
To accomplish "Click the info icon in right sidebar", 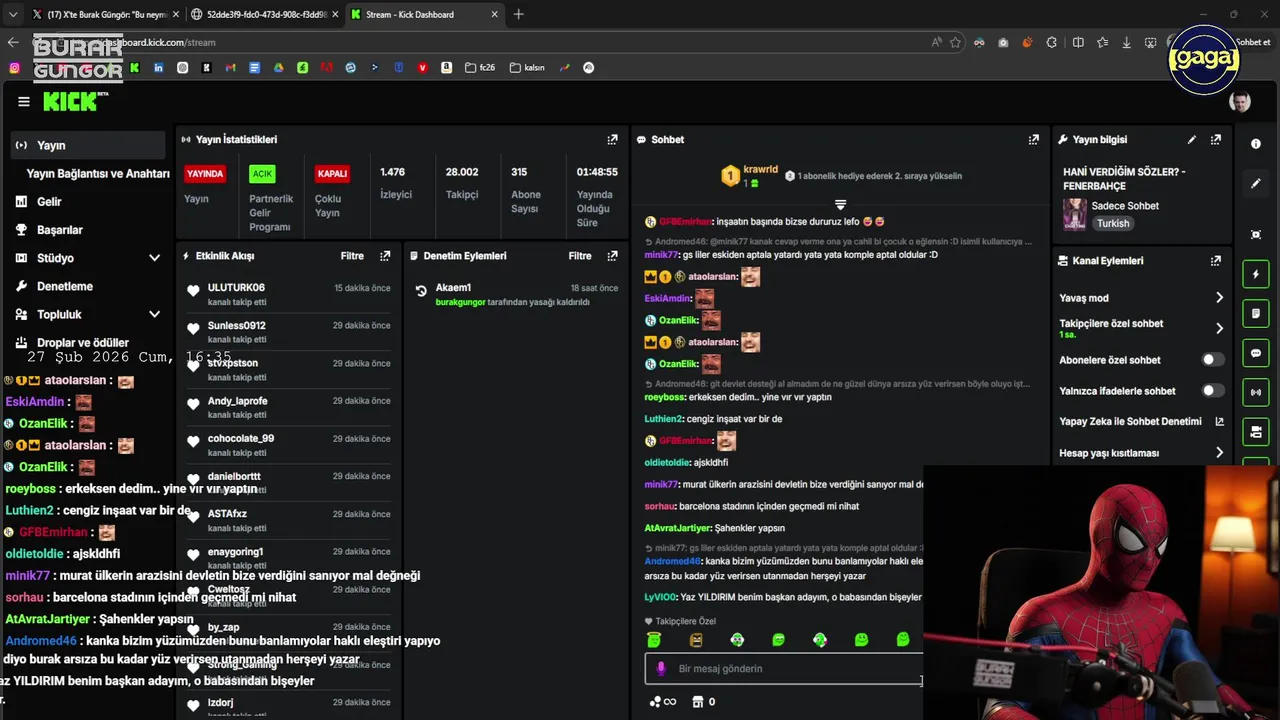I will click(x=1256, y=144).
